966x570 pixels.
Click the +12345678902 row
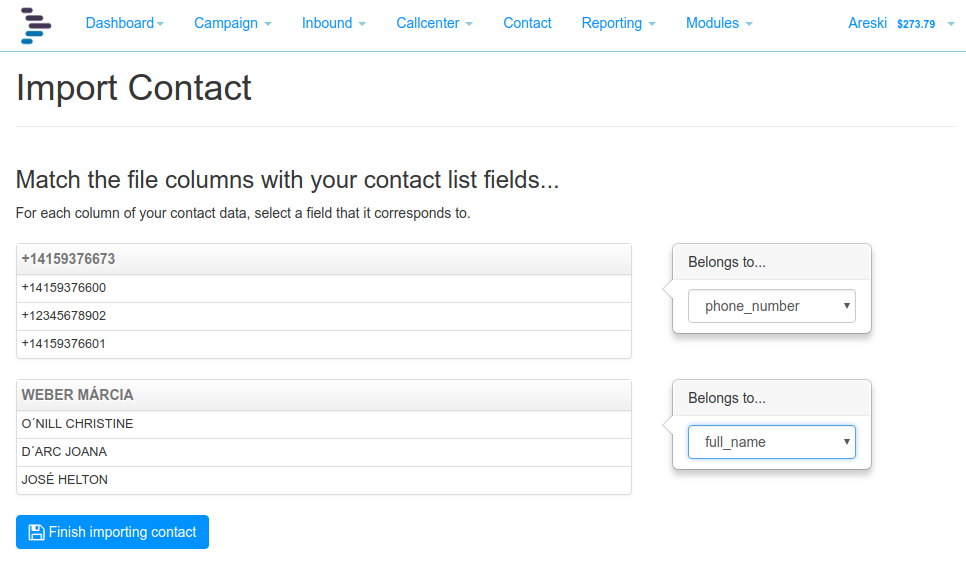tap(323, 316)
